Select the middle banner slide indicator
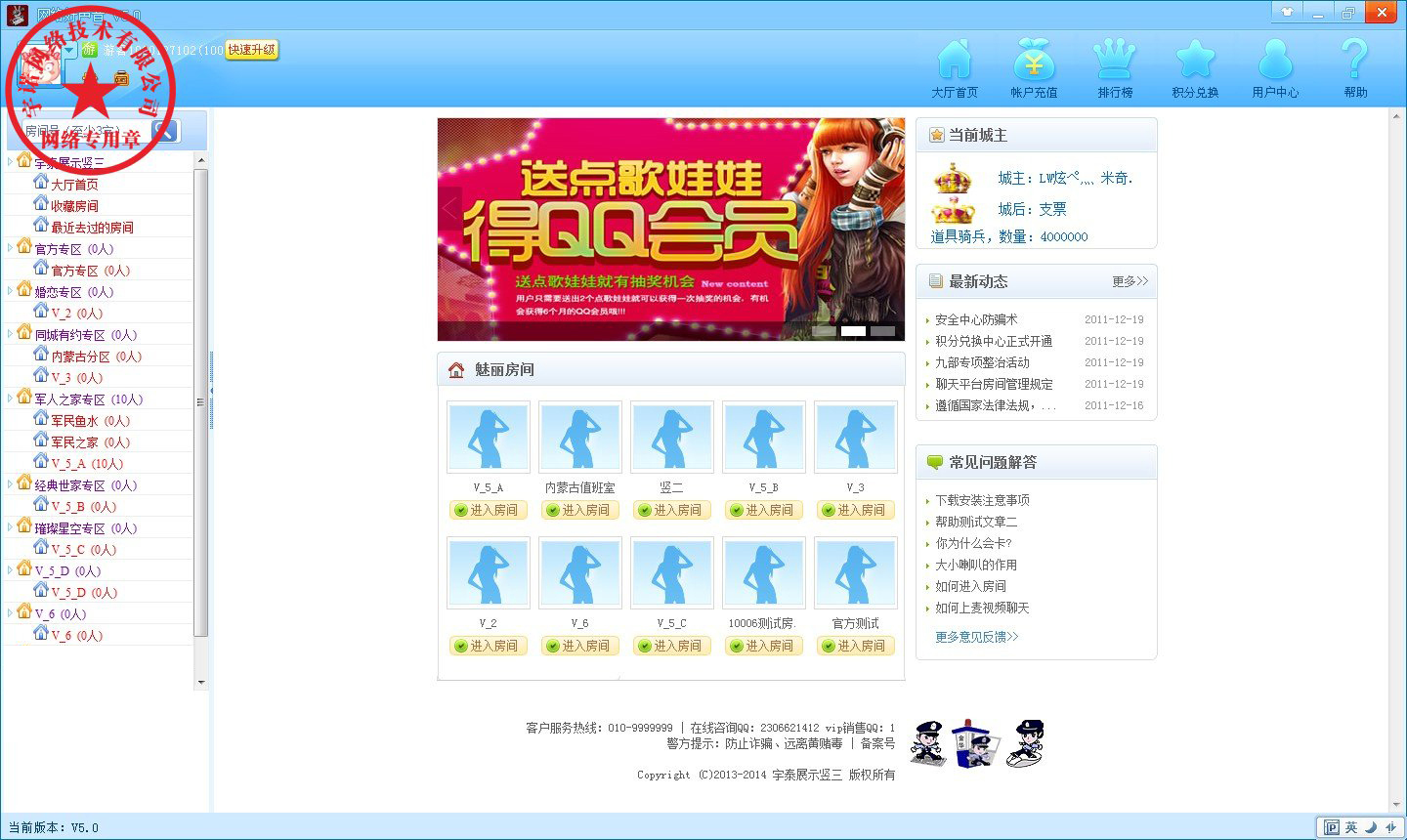1407x840 pixels. coord(854,331)
